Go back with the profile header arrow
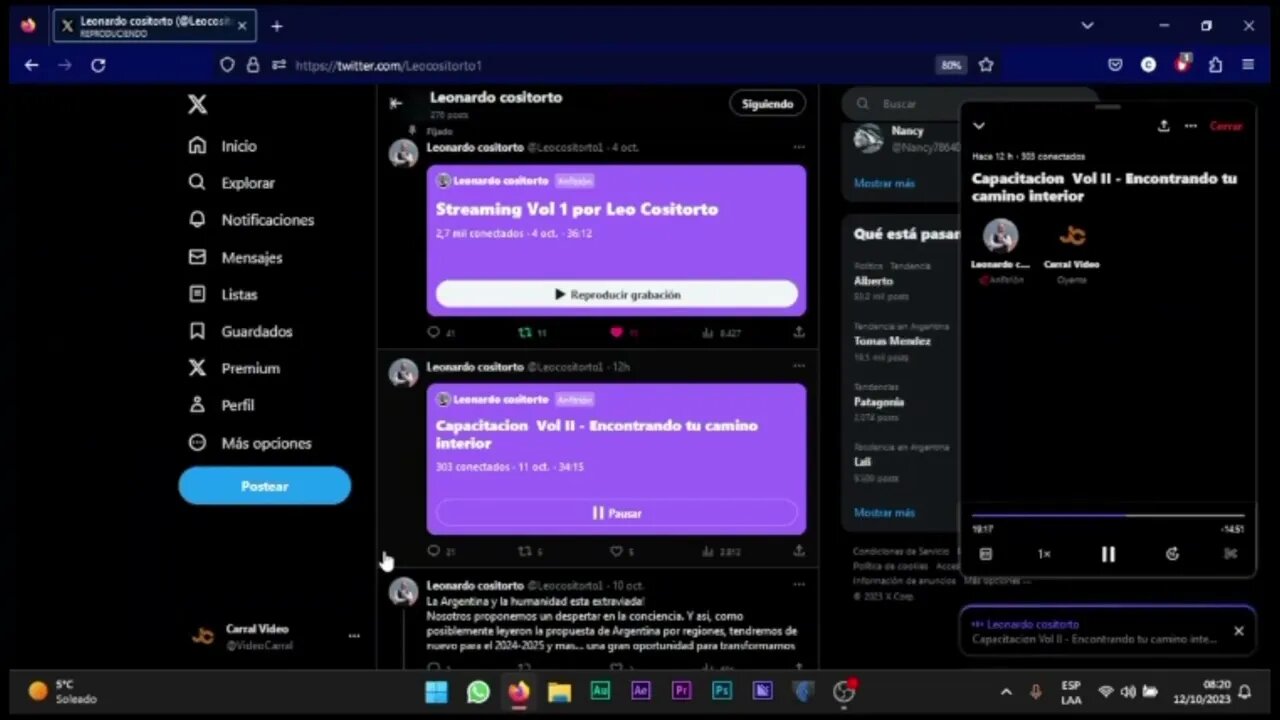Screen dimensions: 1280x720 pyautogui.click(x=396, y=103)
